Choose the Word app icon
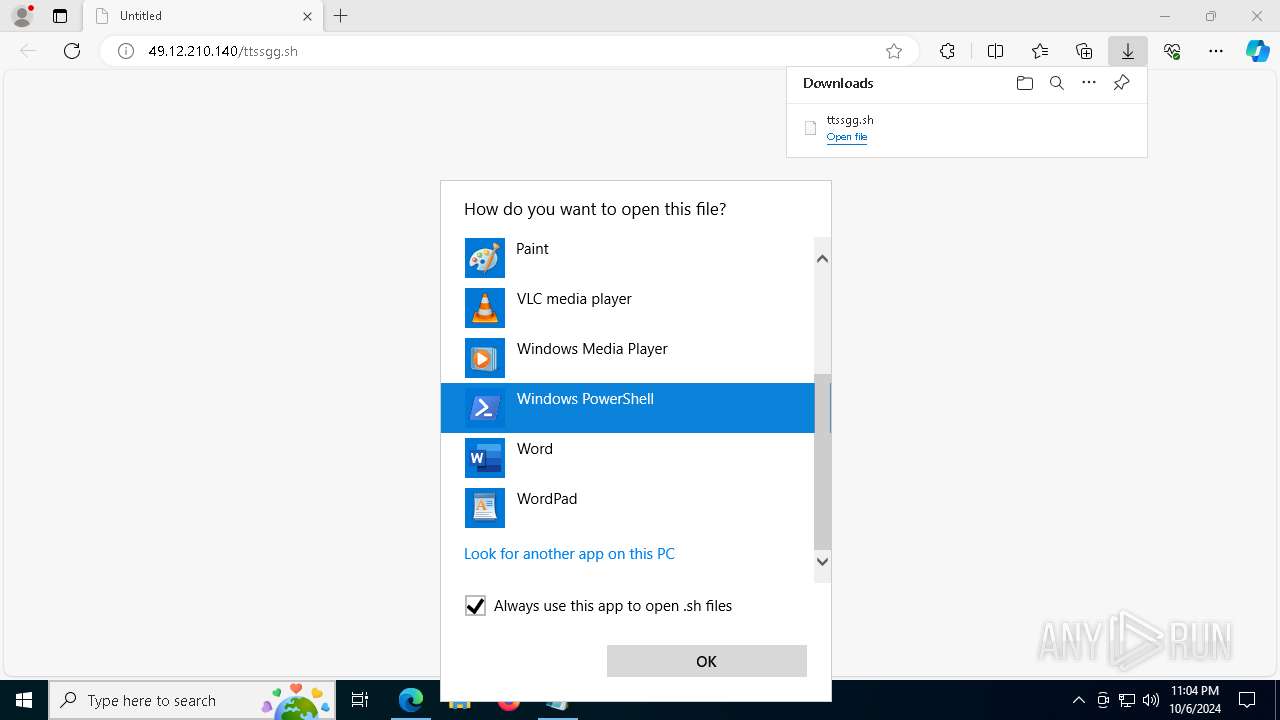The height and width of the screenshot is (720, 1280). (485, 458)
